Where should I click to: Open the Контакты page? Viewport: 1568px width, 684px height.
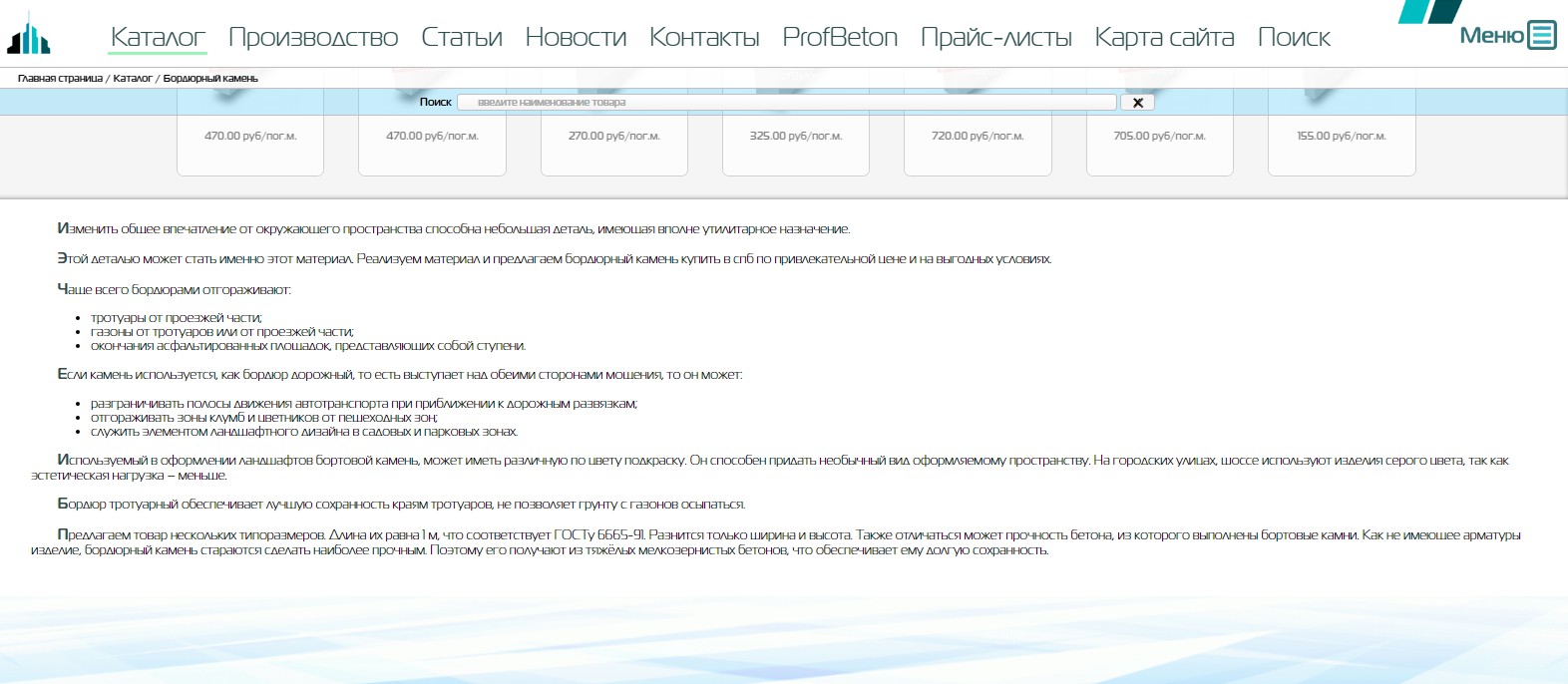click(x=704, y=37)
